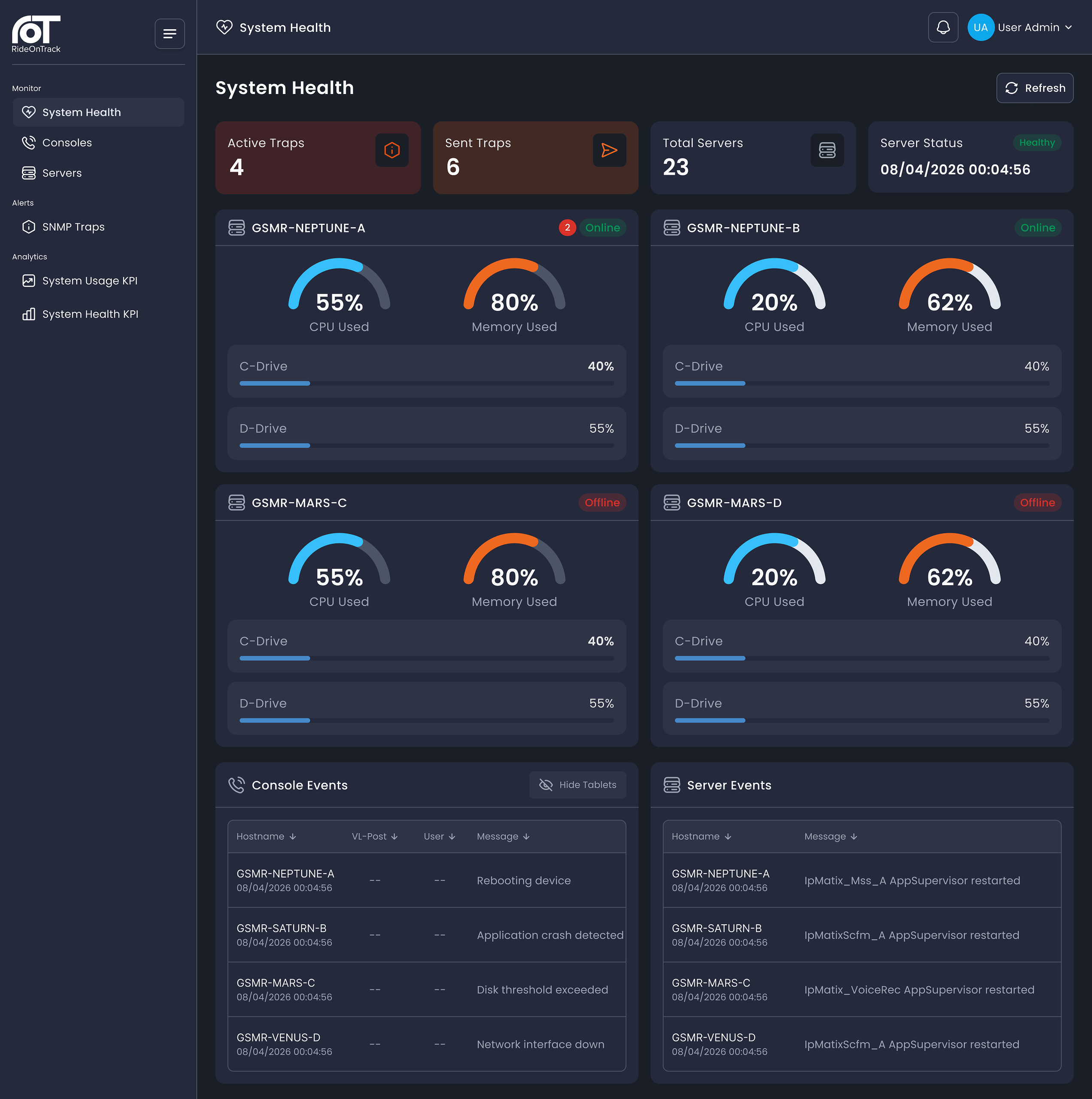Click the server icon beside GSMR-MARS-D
This screenshot has width=1092, height=1099.
point(672,502)
